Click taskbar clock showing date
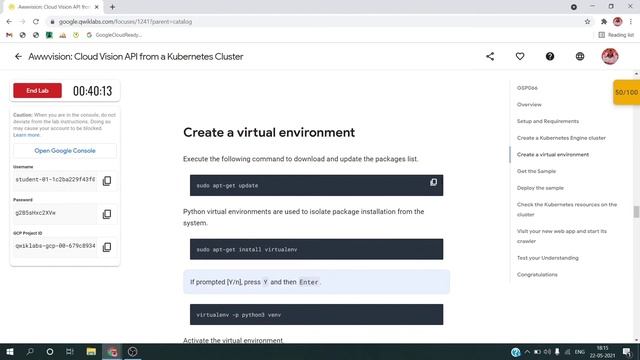This screenshot has height=360, width=640. point(602,352)
